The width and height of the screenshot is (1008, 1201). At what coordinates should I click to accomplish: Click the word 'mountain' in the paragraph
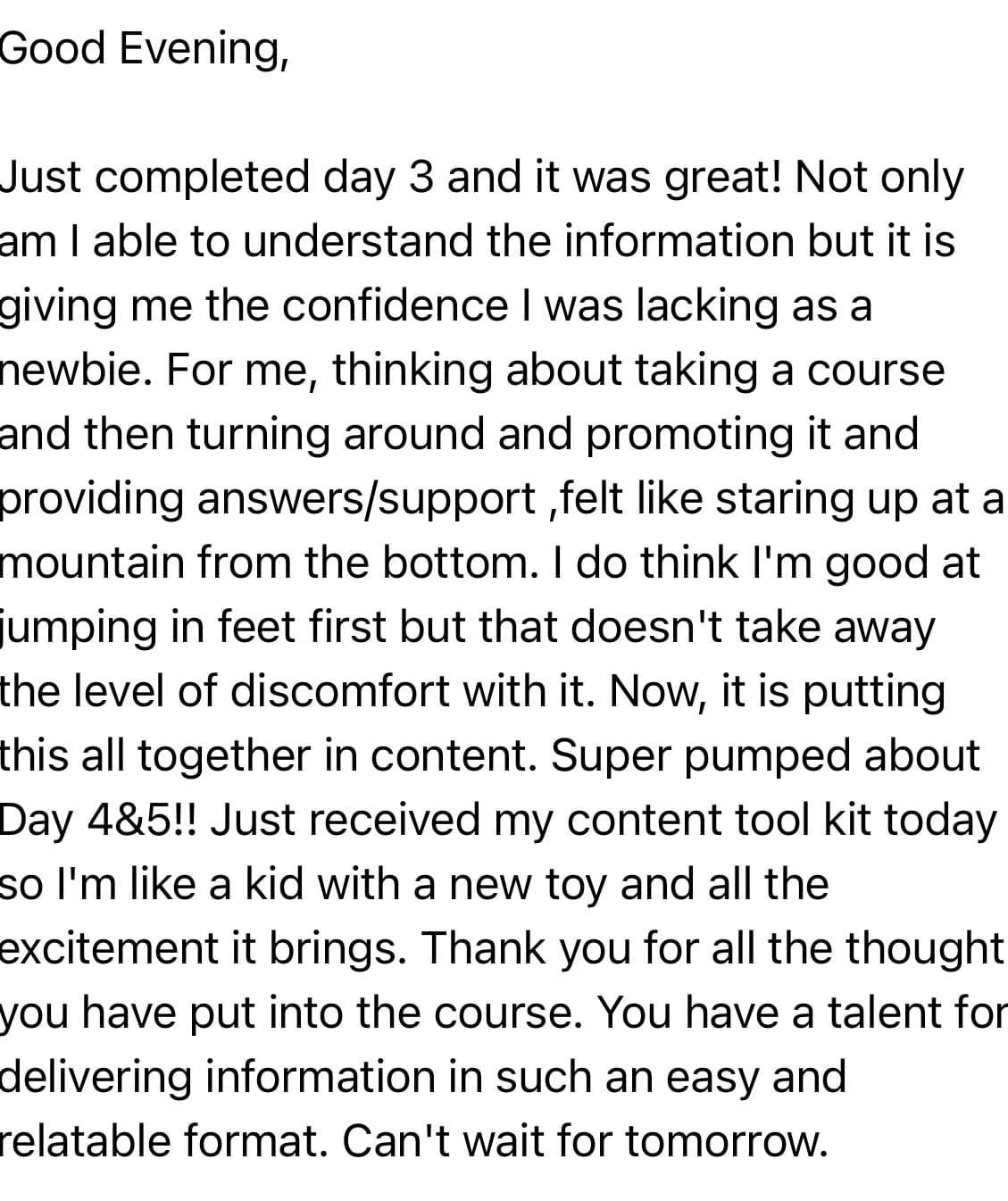88,563
